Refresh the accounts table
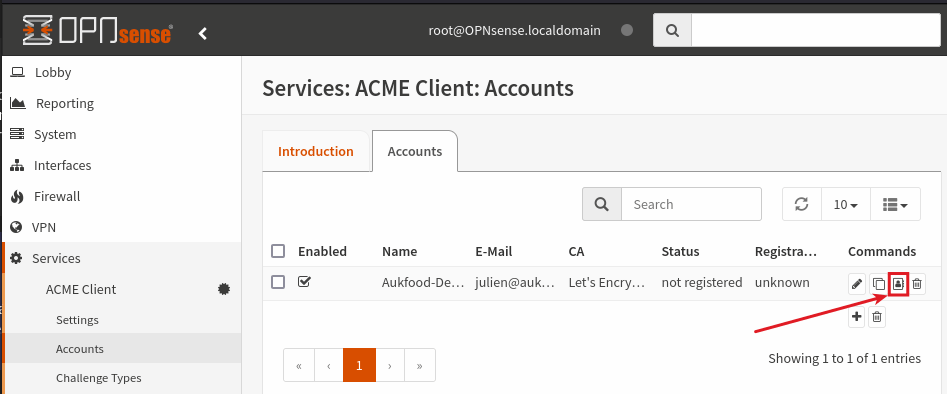Image resolution: width=947 pixels, height=394 pixels. coord(801,204)
